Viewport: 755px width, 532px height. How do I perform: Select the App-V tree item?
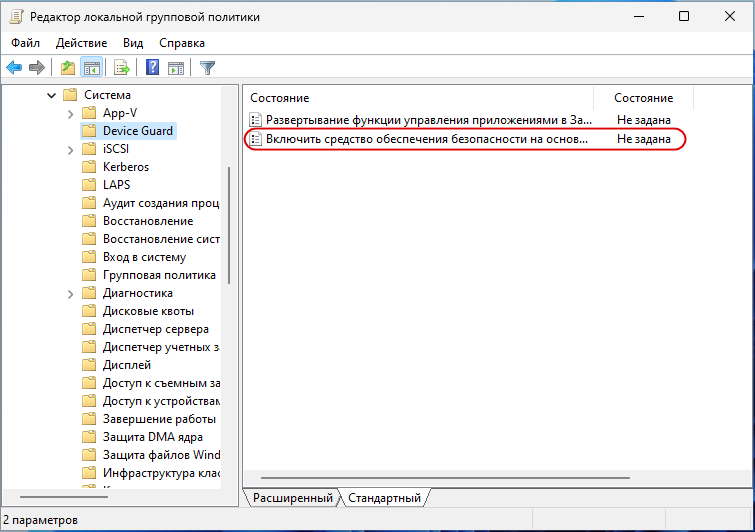(x=120, y=113)
